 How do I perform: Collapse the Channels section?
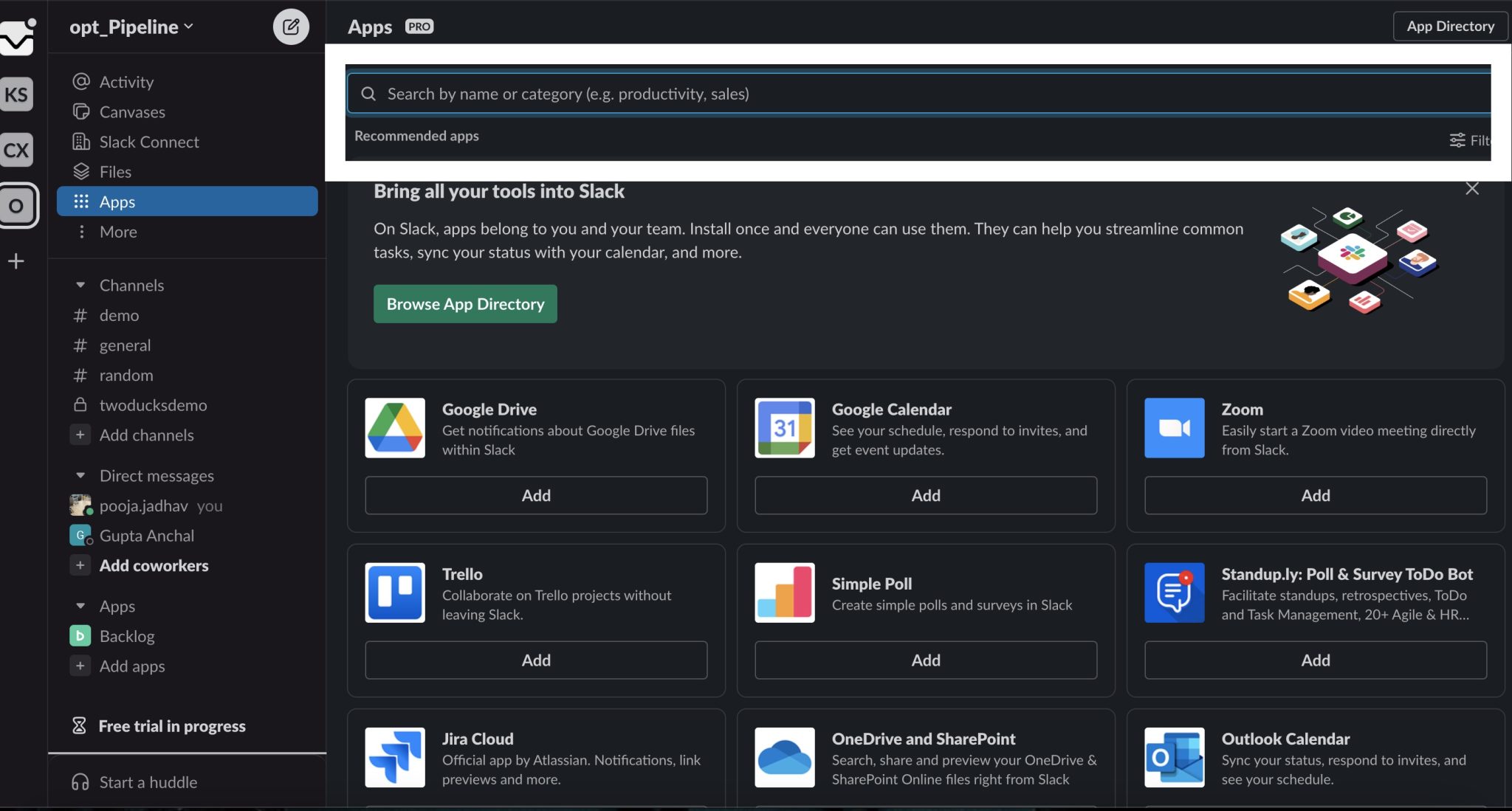coord(81,285)
